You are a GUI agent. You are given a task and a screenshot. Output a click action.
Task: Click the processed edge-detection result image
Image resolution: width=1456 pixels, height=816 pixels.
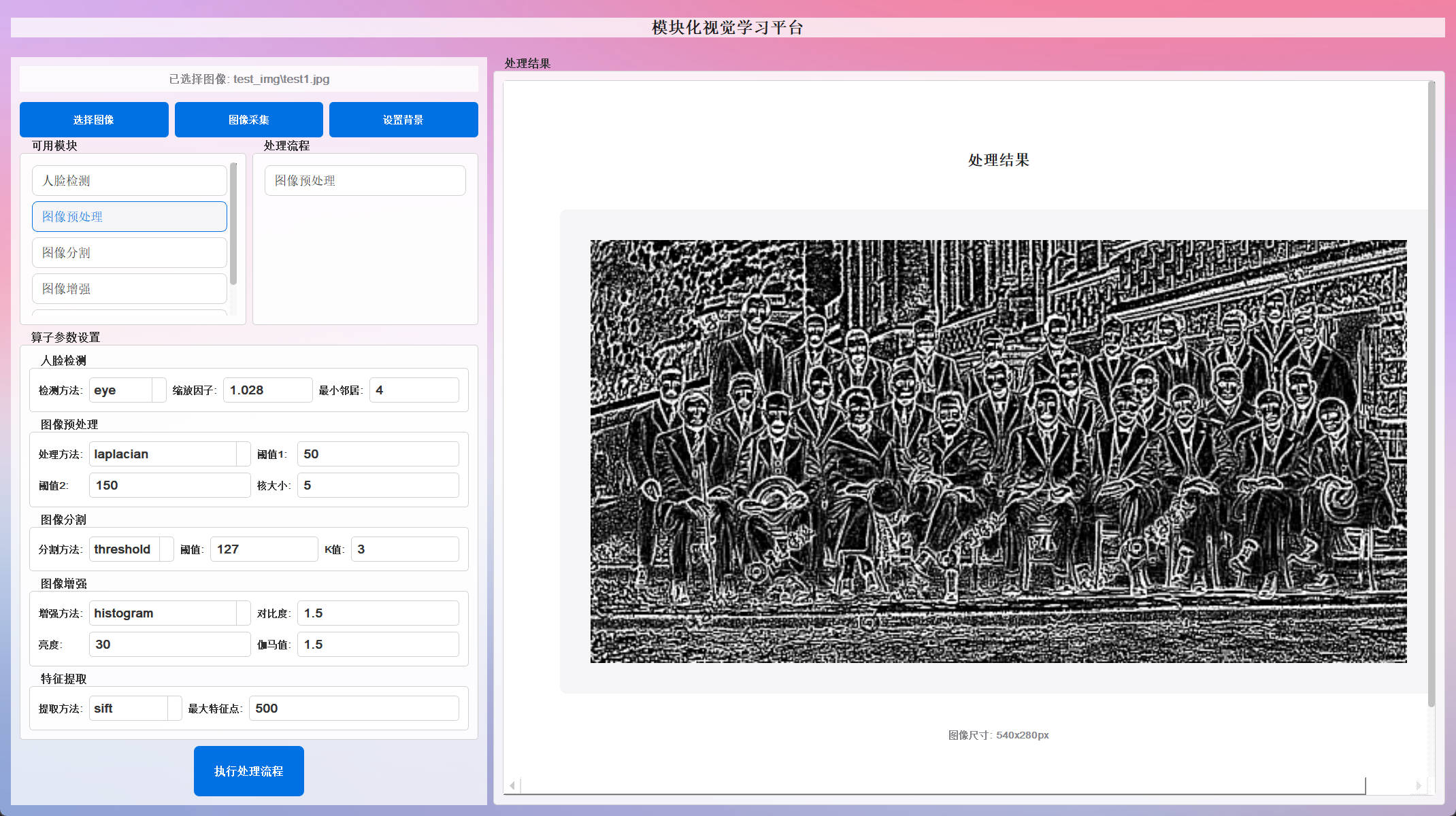click(998, 451)
